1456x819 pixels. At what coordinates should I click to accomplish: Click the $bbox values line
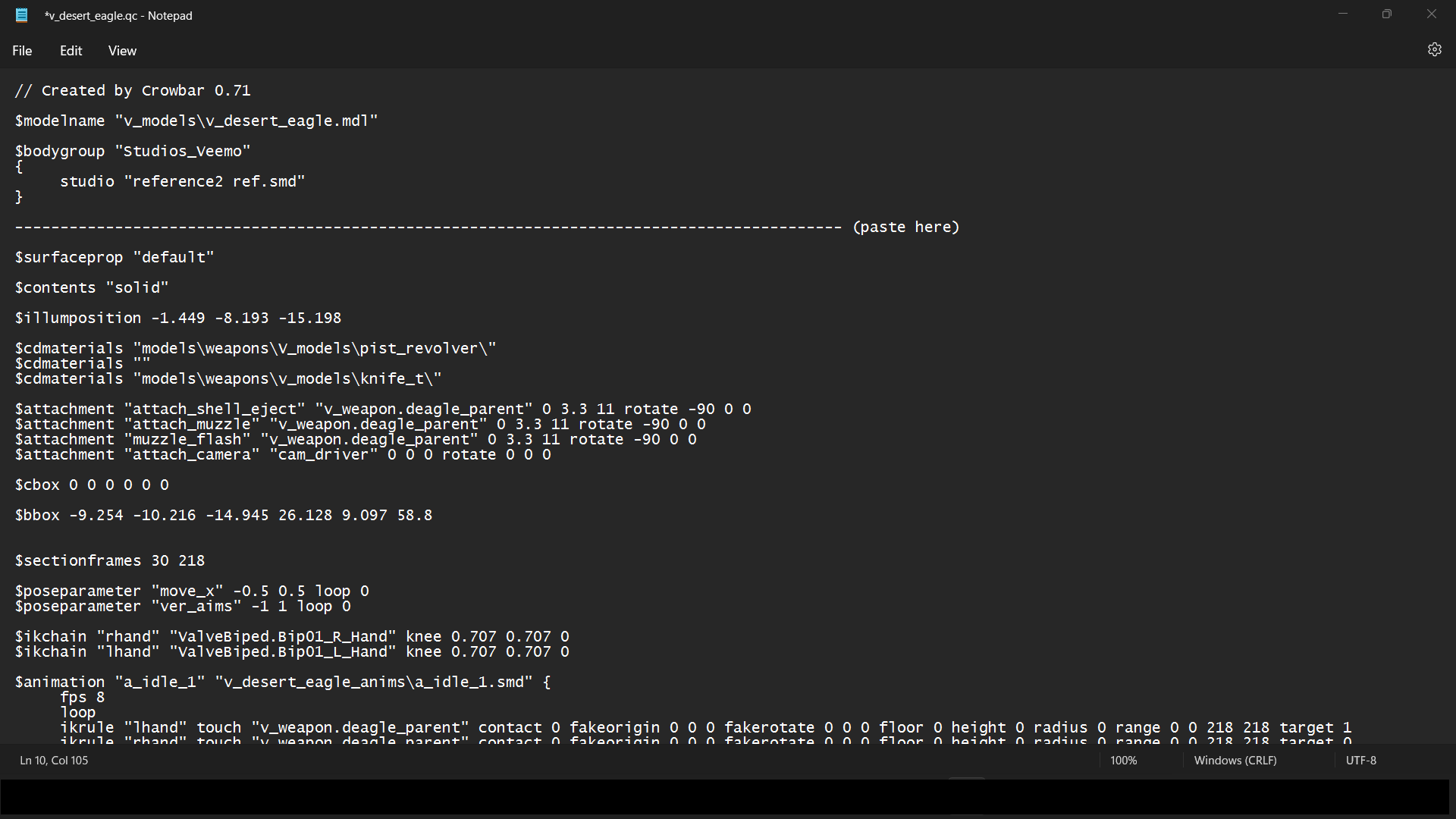pos(223,516)
